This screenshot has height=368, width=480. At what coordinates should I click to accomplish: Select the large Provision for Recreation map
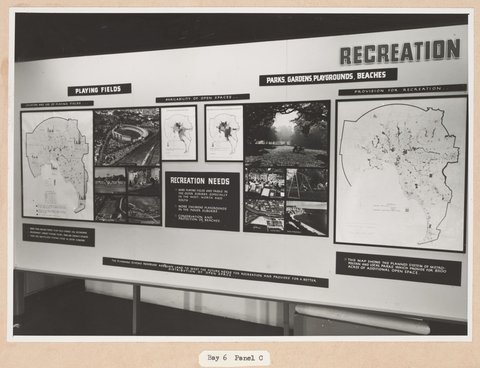coord(401,173)
